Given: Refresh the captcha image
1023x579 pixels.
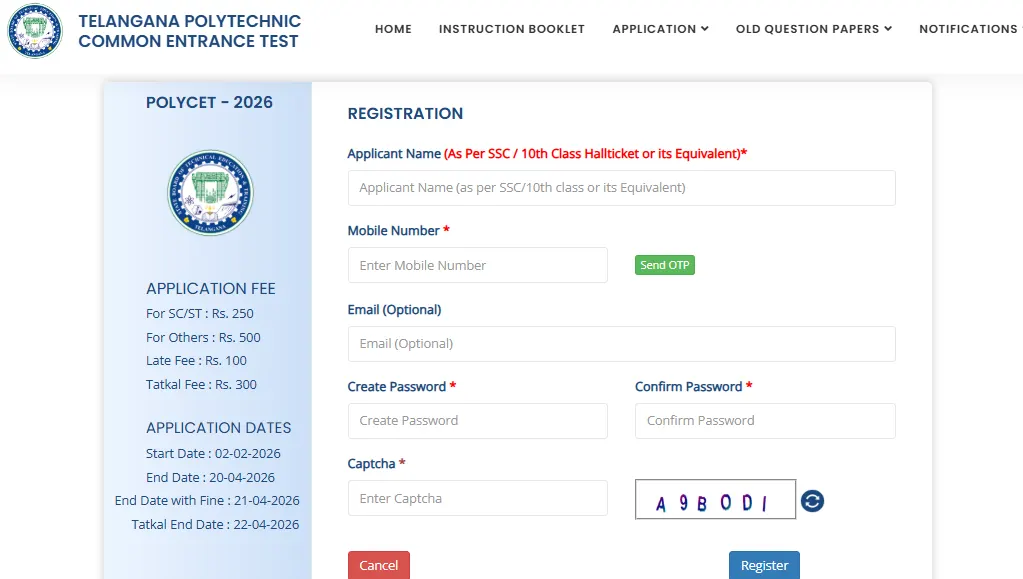Looking at the screenshot, I should [812, 500].
